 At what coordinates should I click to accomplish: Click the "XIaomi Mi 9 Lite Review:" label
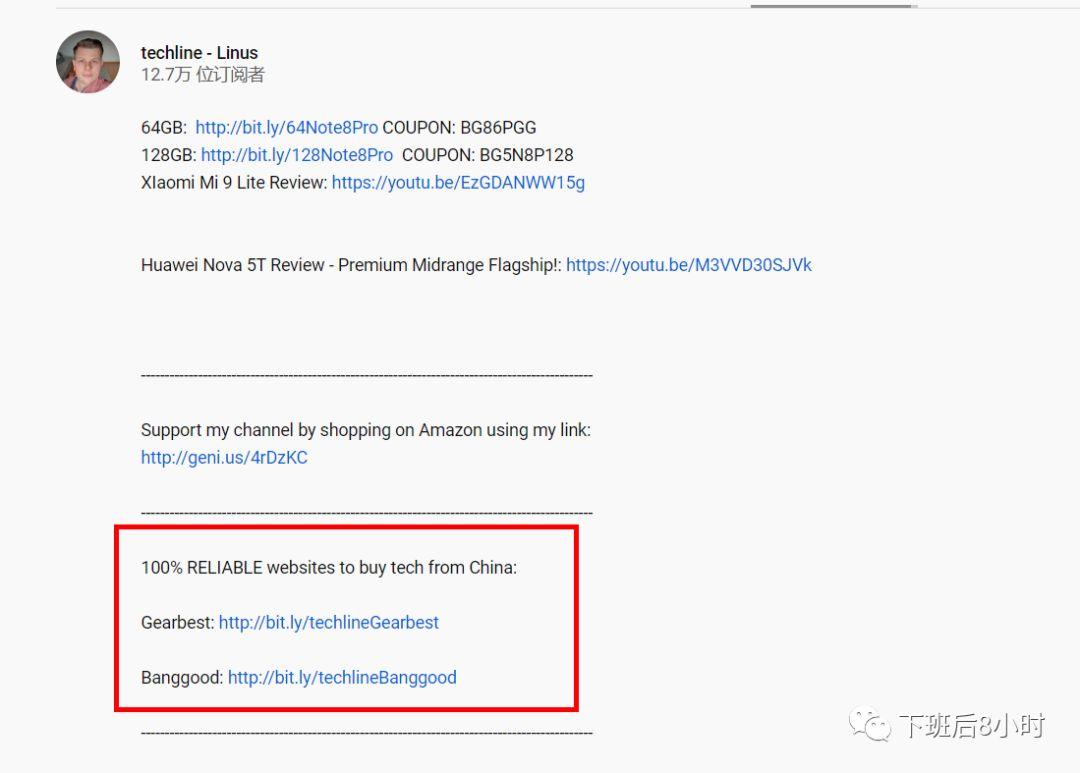234,183
